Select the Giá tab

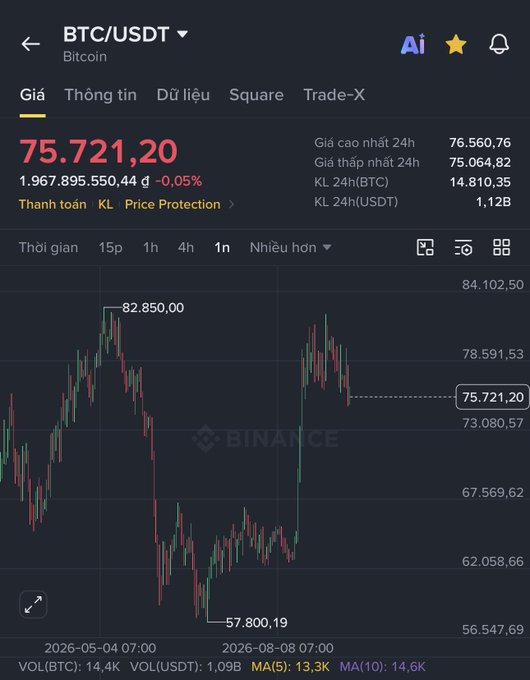[32, 95]
